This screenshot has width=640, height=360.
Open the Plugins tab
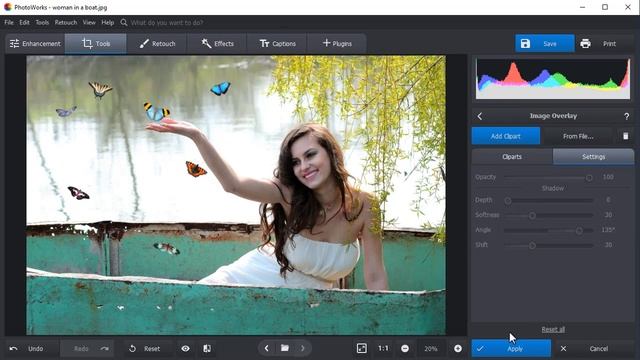click(337, 43)
